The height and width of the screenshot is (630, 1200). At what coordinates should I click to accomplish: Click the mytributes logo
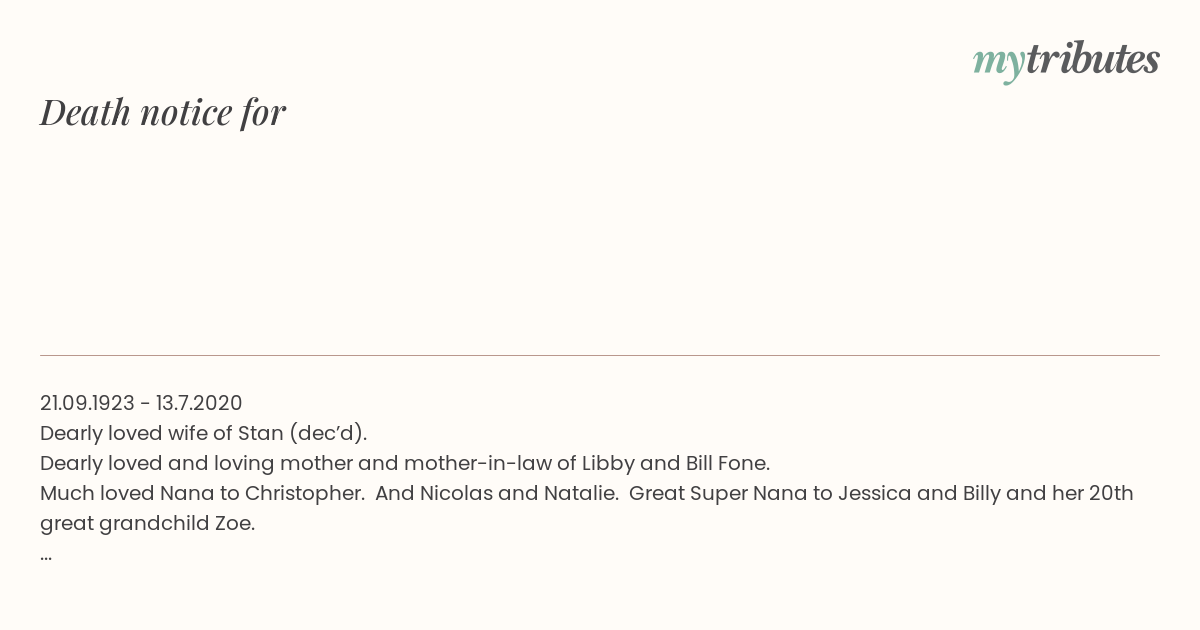point(1066,61)
